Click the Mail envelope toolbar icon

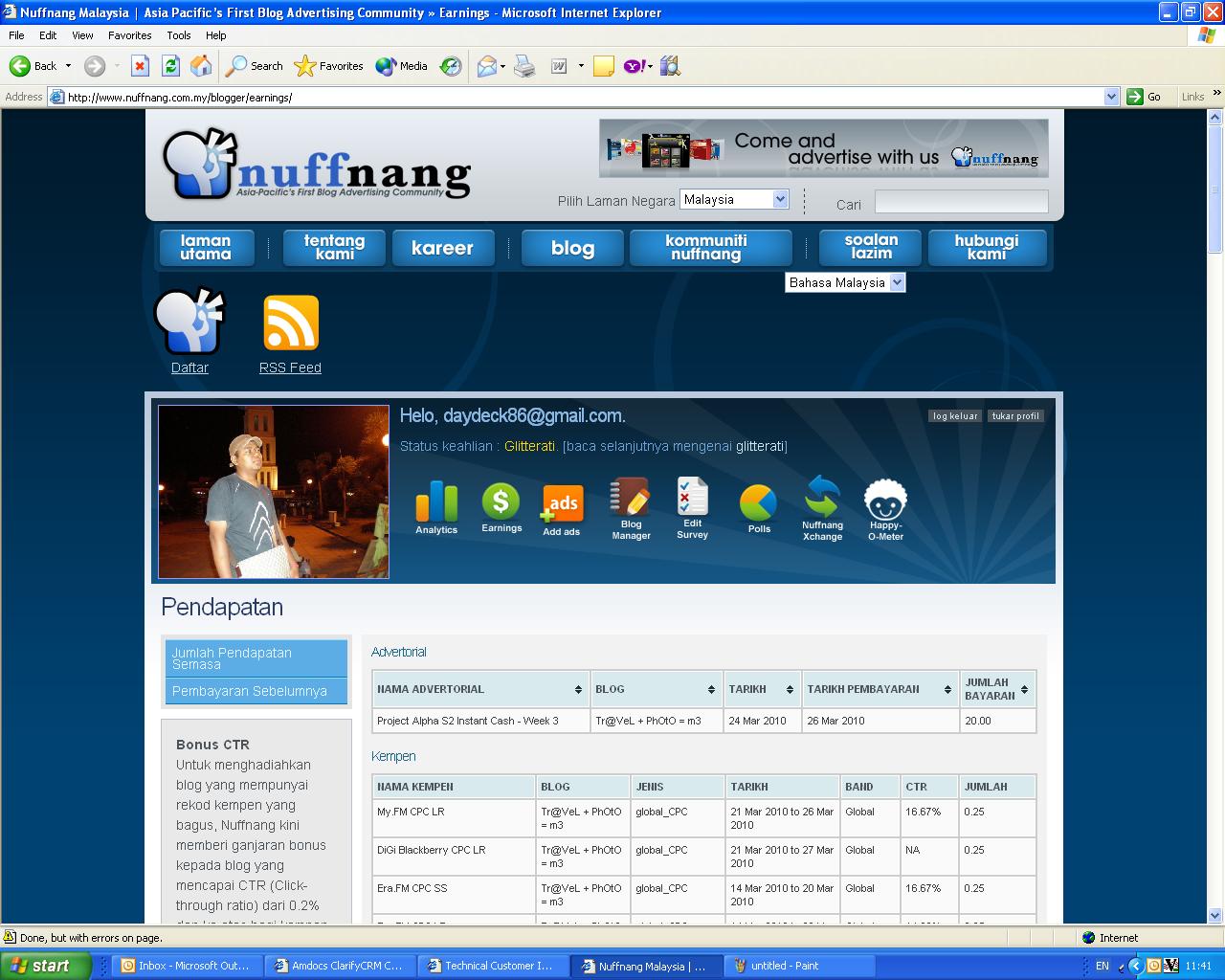coord(487,66)
